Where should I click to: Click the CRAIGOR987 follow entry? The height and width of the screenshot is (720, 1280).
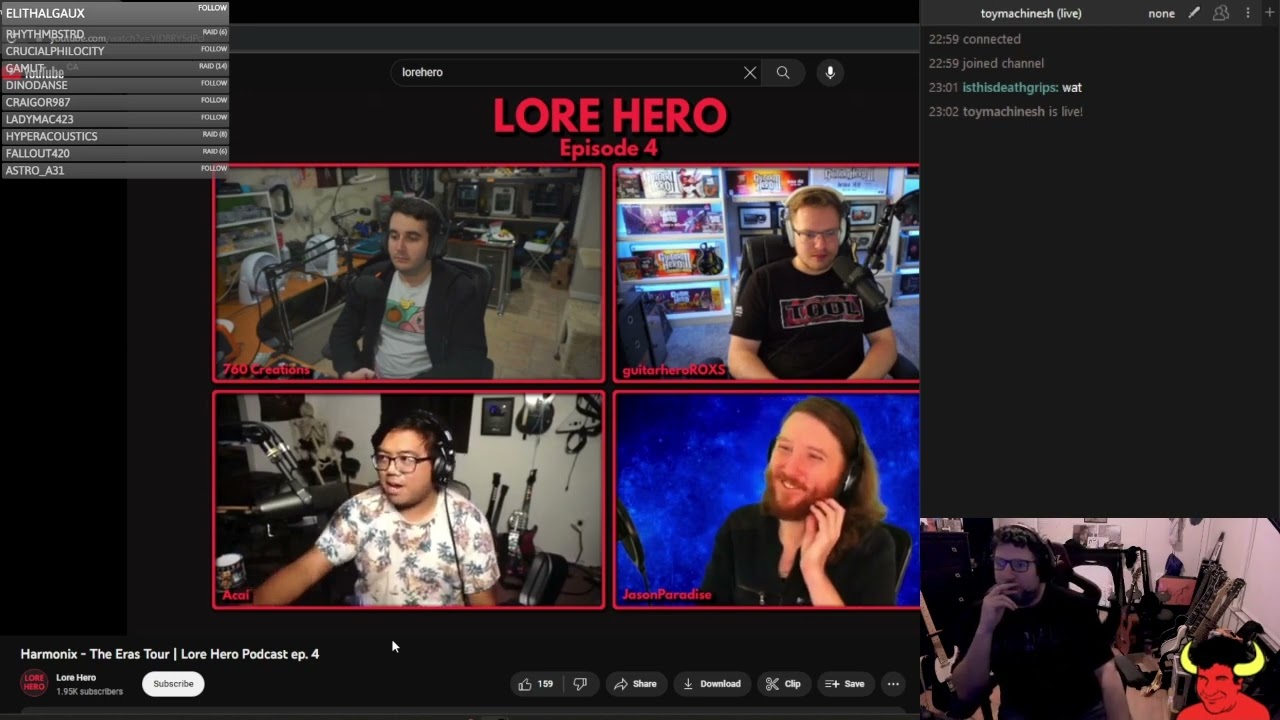pyautogui.click(x=115, y=102)
